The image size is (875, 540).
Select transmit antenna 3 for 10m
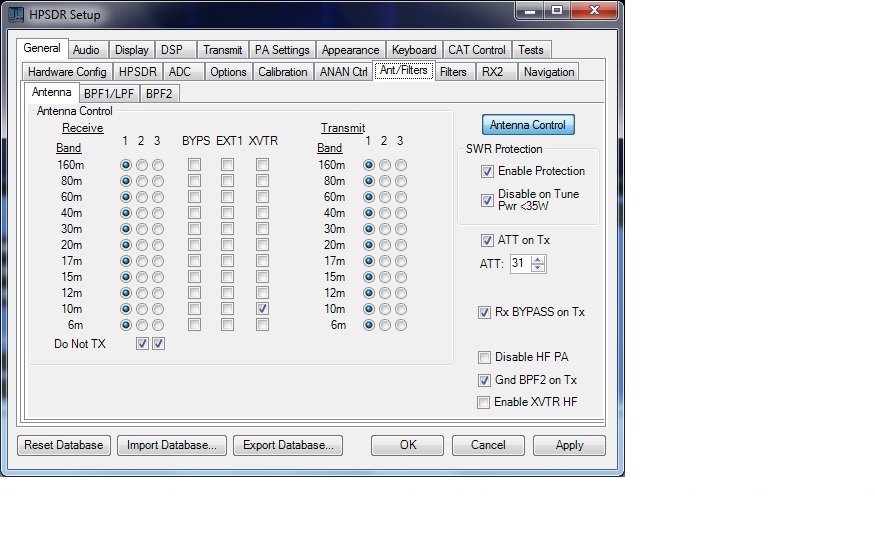click(401, 309)
